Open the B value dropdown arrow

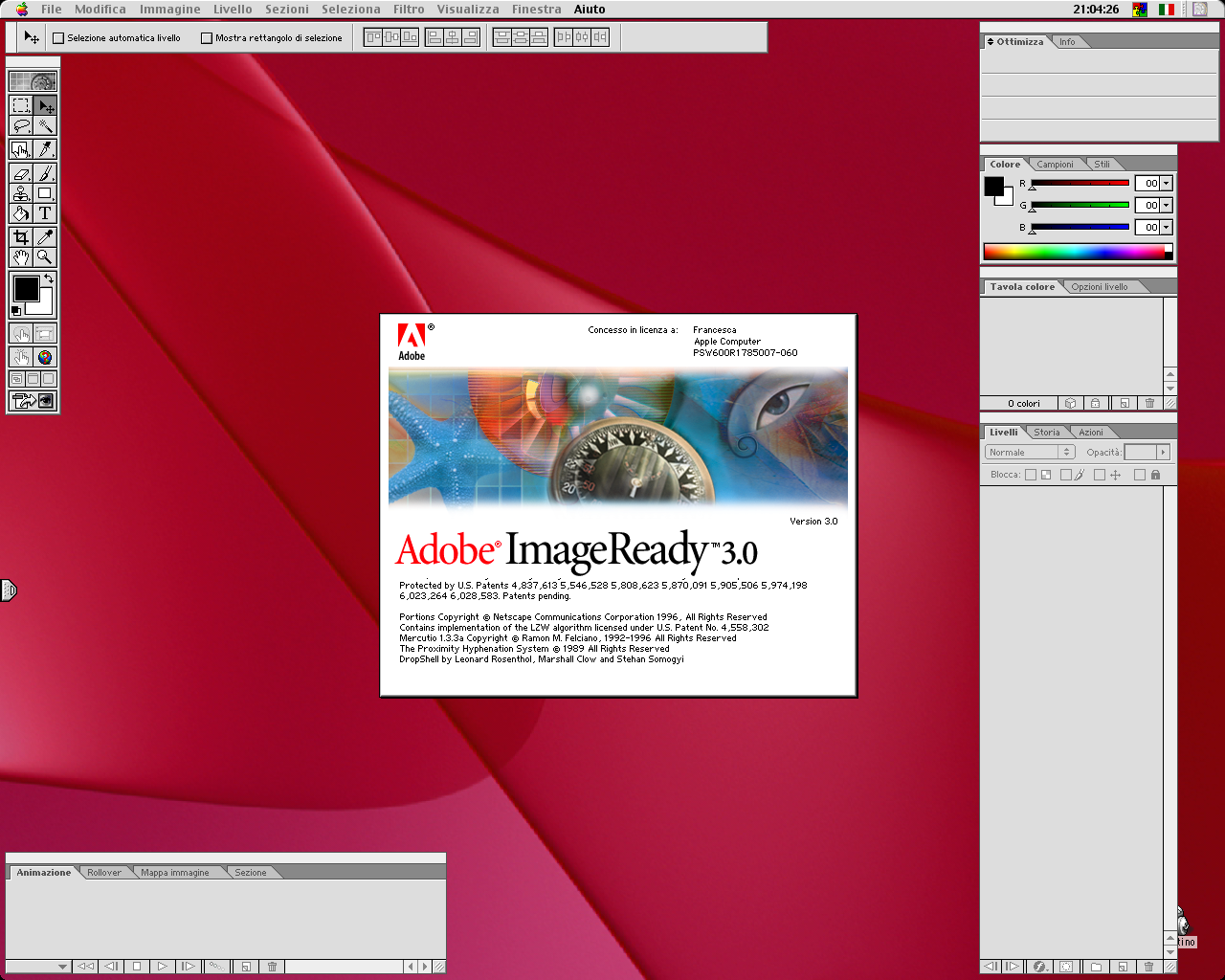[x=1166, y=227]
